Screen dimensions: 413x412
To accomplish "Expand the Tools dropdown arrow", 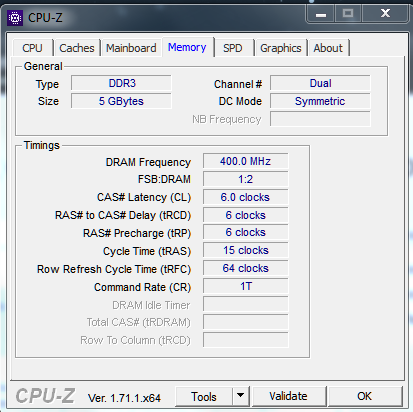I will pyautogui.click(x=241, y=396).
